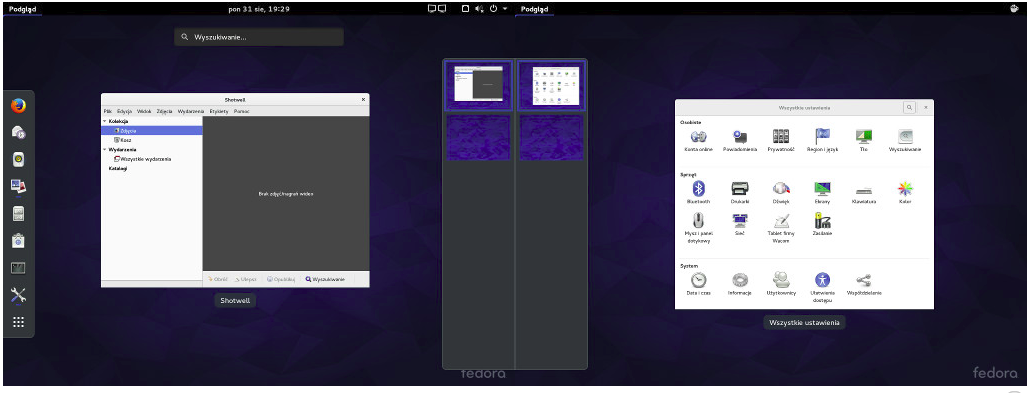Image resolution: width=1032 pixels, height=393 pixels.
Task: Click the dual-monitor icon in top bar
Action: 437,9
